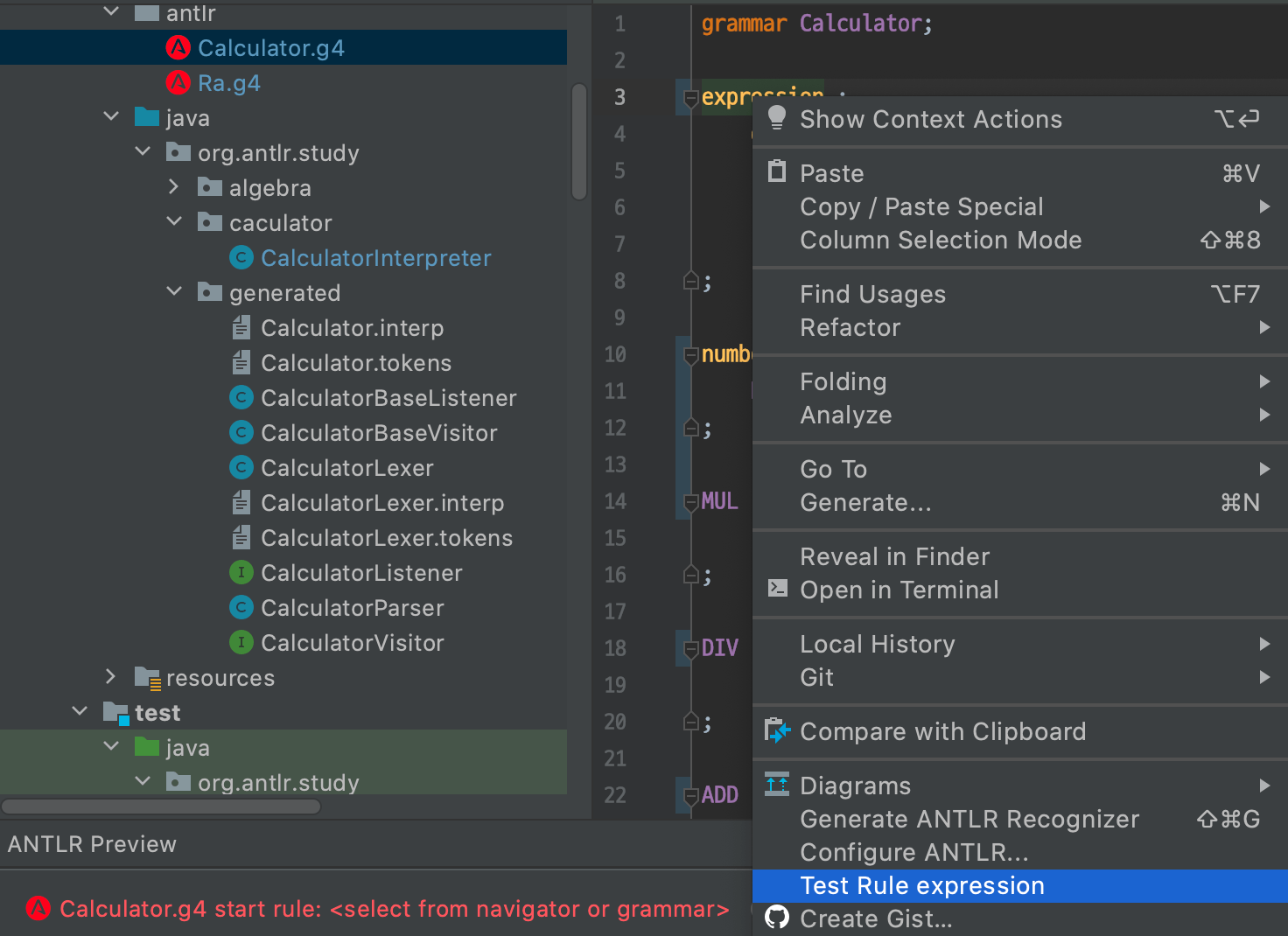1288x936 pixels.
Task: Open the CalculatorParser class file
Action: [352, 608]
